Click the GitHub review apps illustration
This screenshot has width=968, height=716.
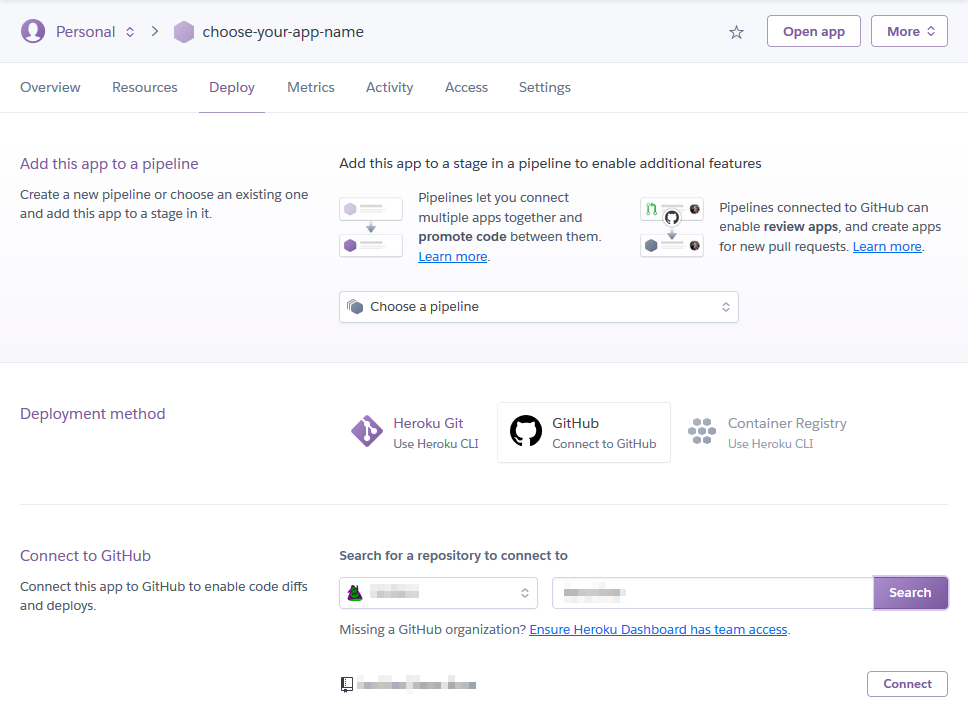pyautogui.click(x=672, y=227)
